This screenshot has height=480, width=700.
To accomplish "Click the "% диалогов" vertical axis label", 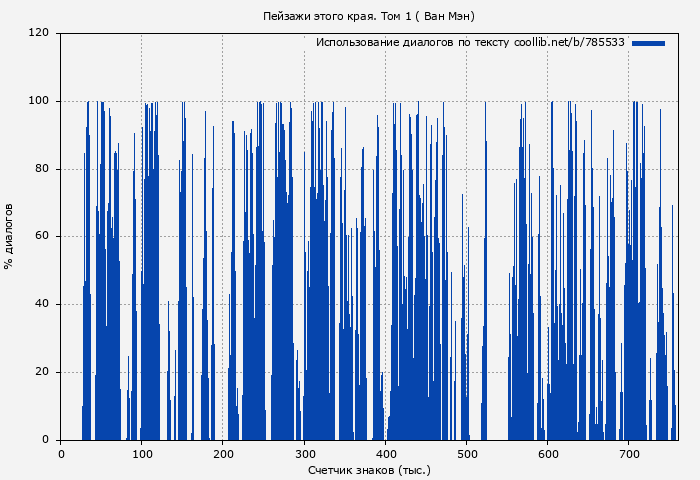I will tap(9, 236).
